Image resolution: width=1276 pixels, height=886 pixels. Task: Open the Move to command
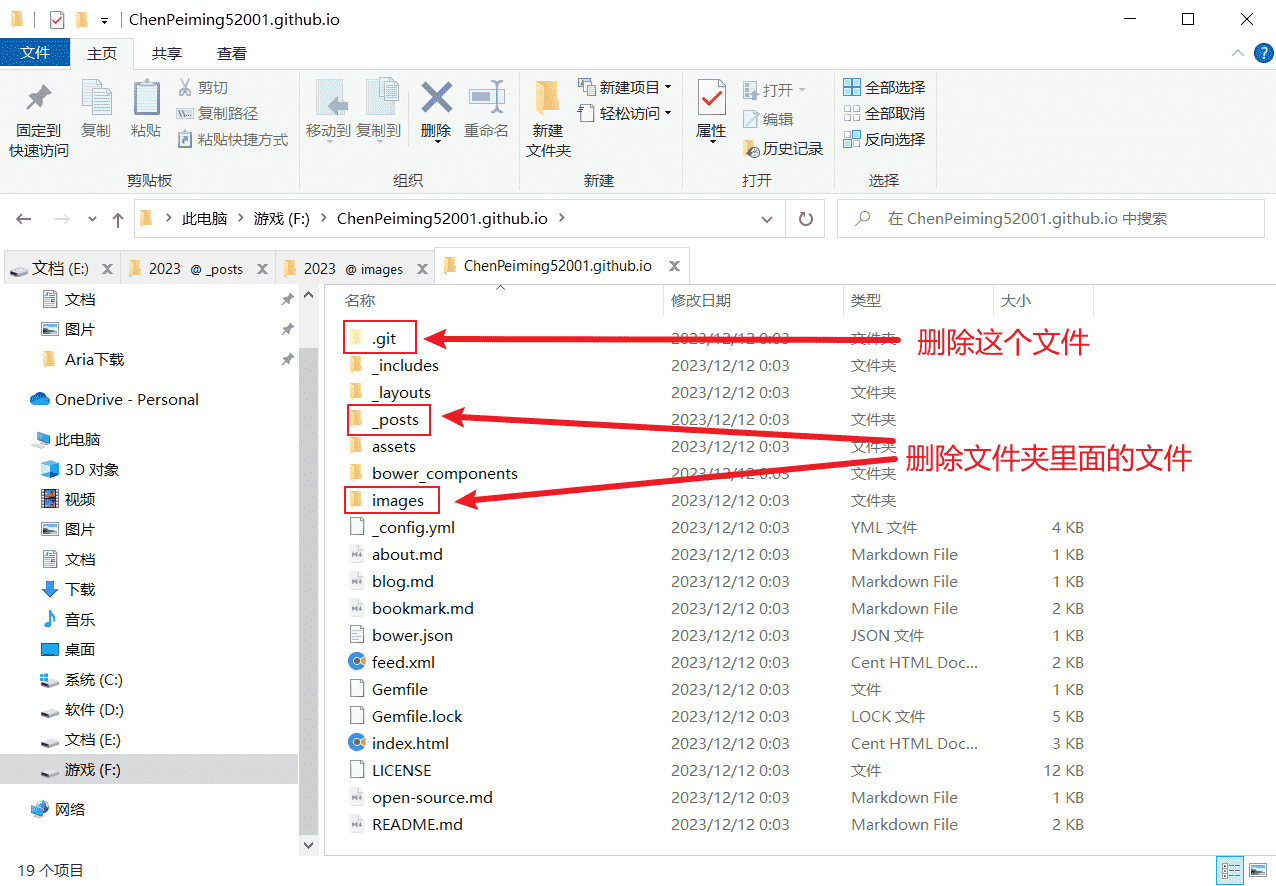click(328, 110)
